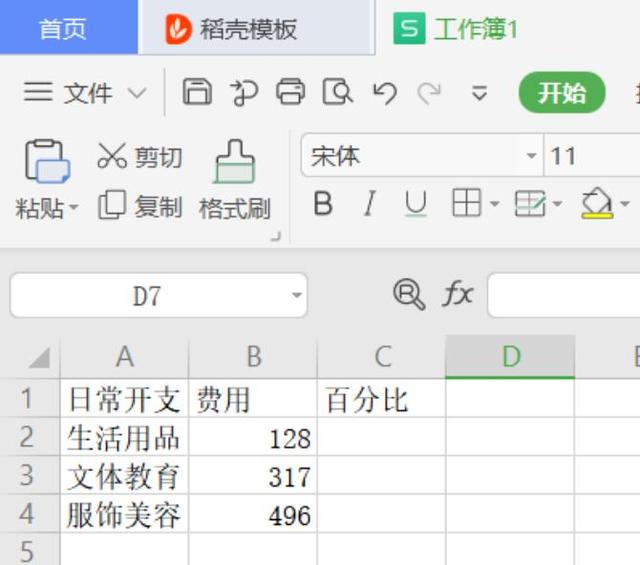Select column D header
This screenshot has width=640, height=565.
(510, 357)
